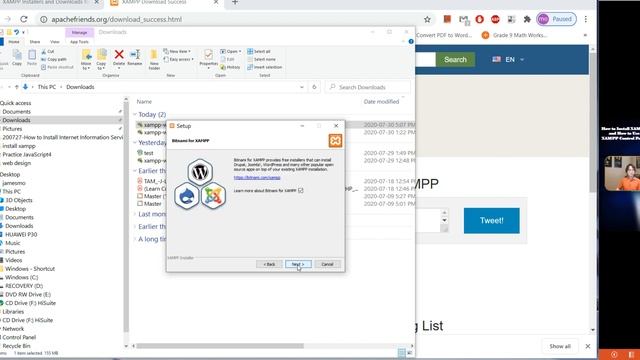Collapse the Yesterday file group

point(135,143)
